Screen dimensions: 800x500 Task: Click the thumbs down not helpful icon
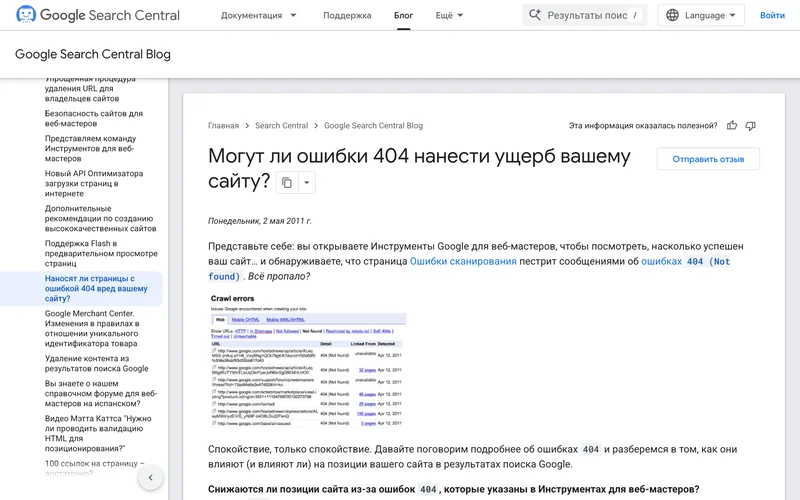(750, 126)
